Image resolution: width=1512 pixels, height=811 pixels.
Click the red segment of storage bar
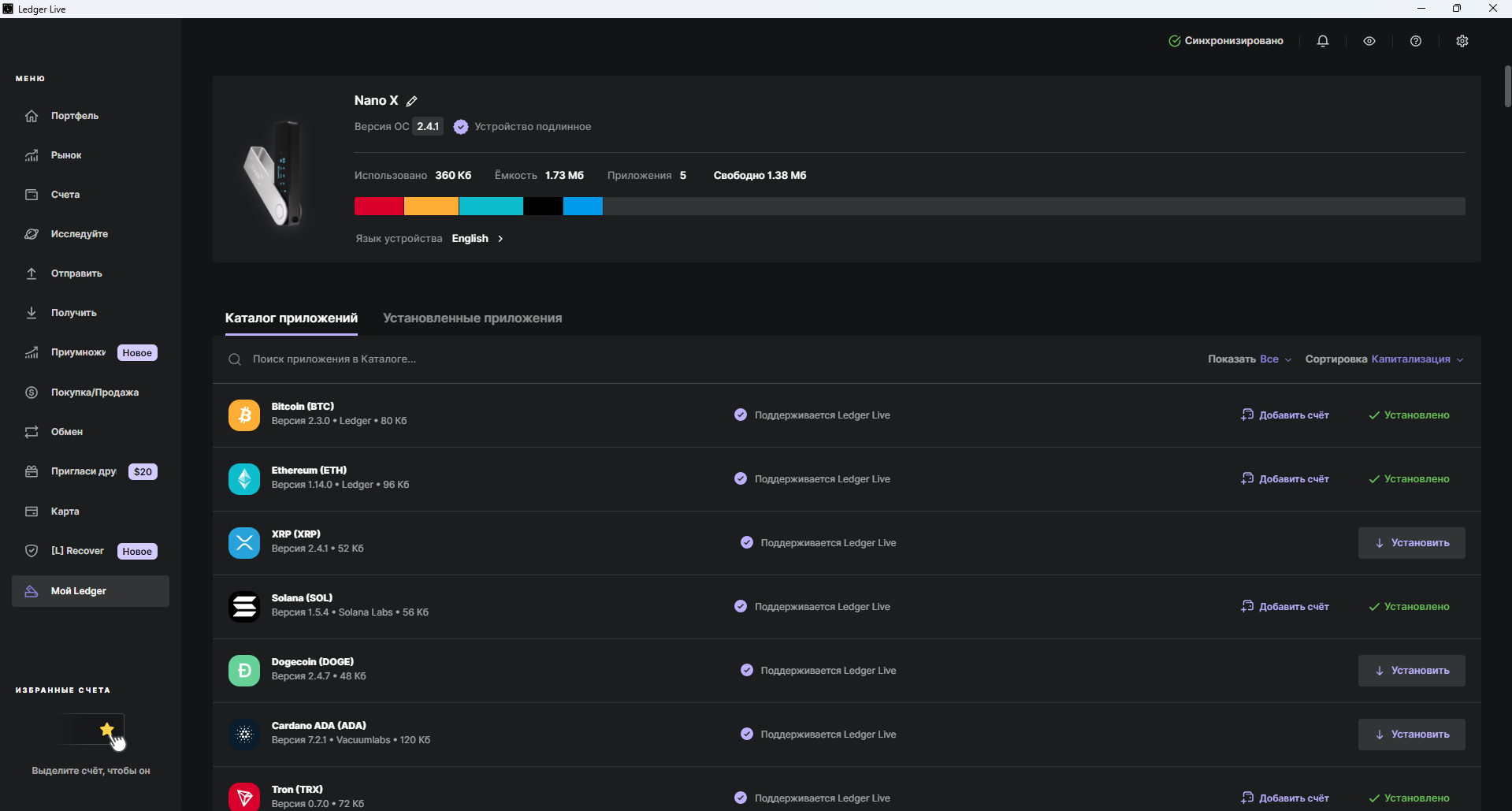[379, 206]
